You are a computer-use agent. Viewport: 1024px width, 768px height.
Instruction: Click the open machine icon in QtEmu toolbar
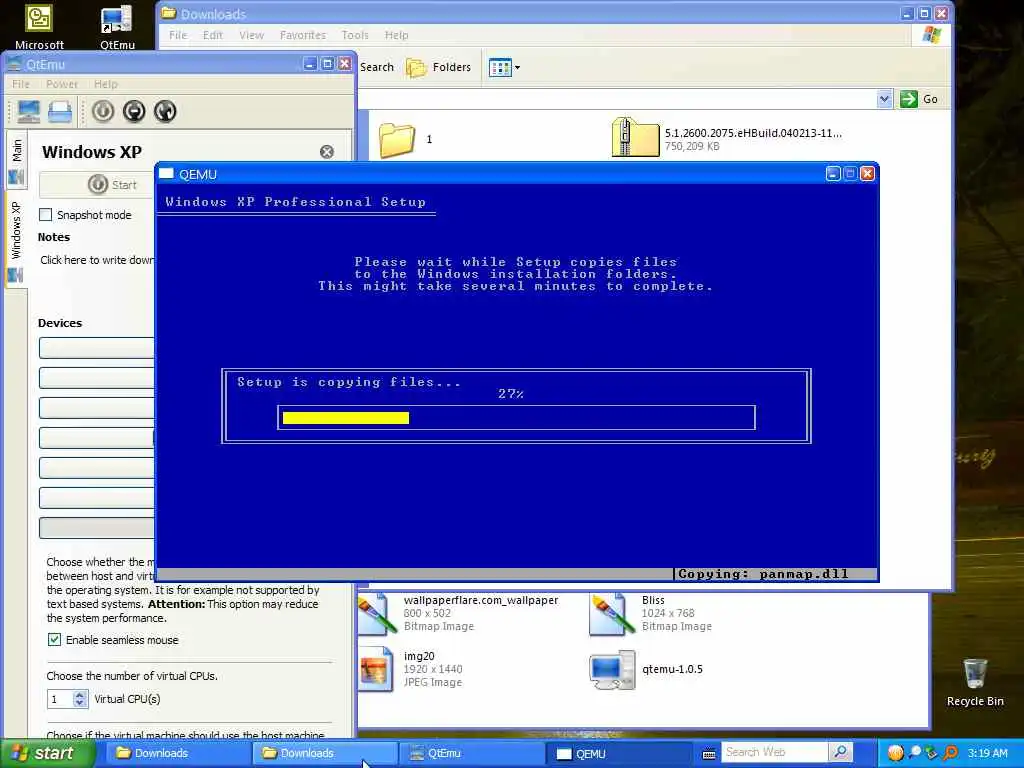pos(60,112)
